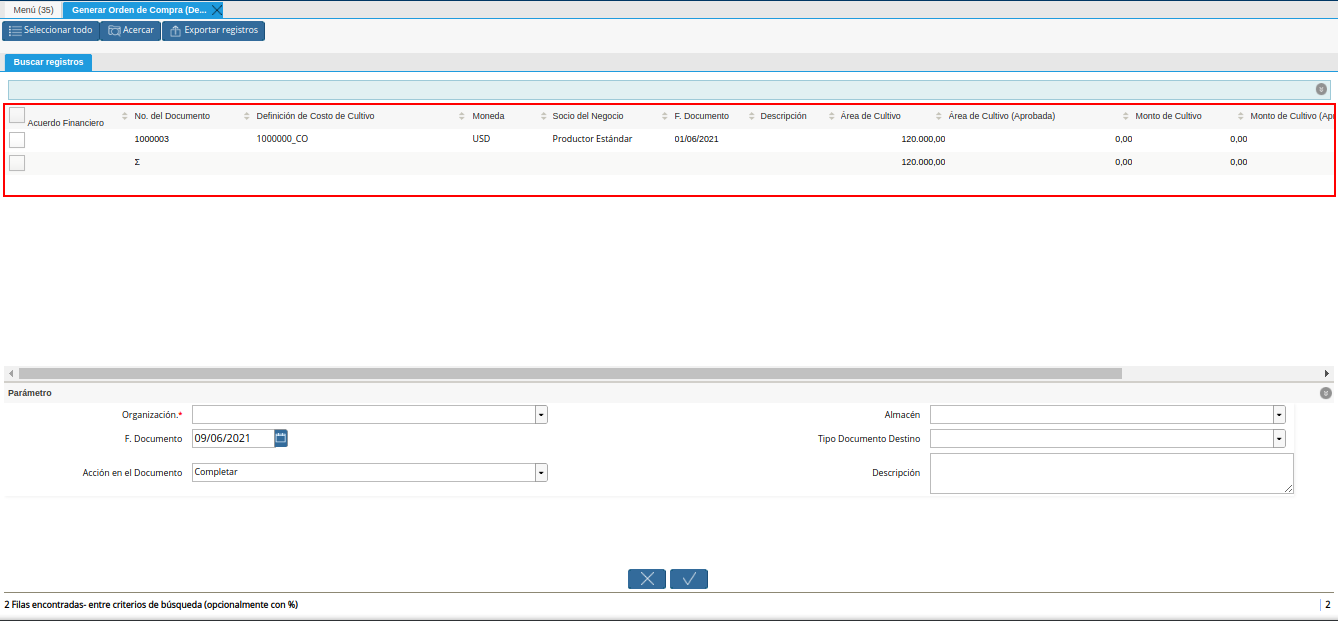Viewport: 1338px width, 621px height.
Task: Click the Acercar zoom button
Action: coord(131,31)
